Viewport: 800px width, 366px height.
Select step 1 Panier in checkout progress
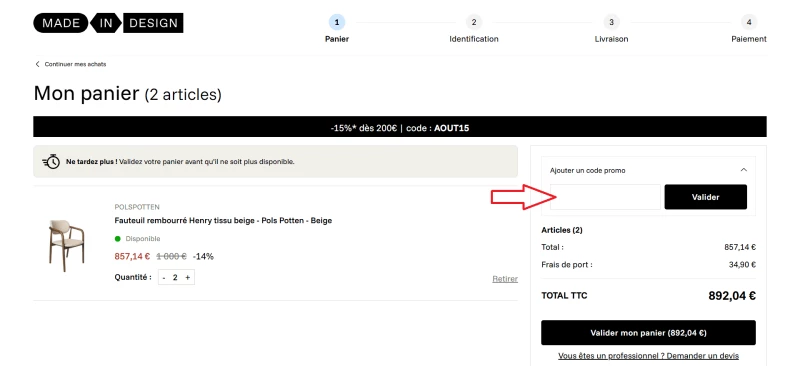click(337, 29)
